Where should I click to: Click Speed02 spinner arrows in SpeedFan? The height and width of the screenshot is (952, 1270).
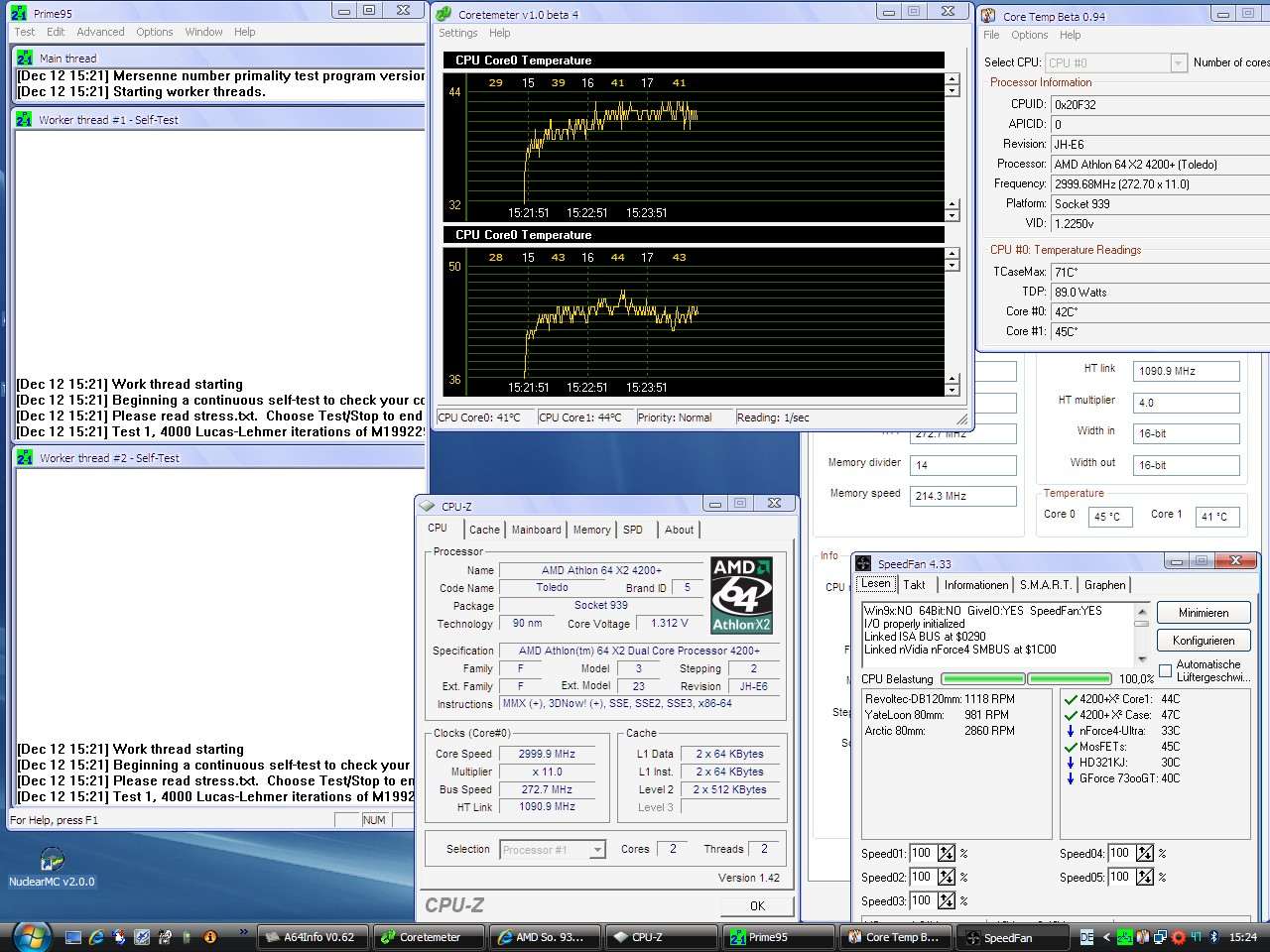tap(947, 877)
